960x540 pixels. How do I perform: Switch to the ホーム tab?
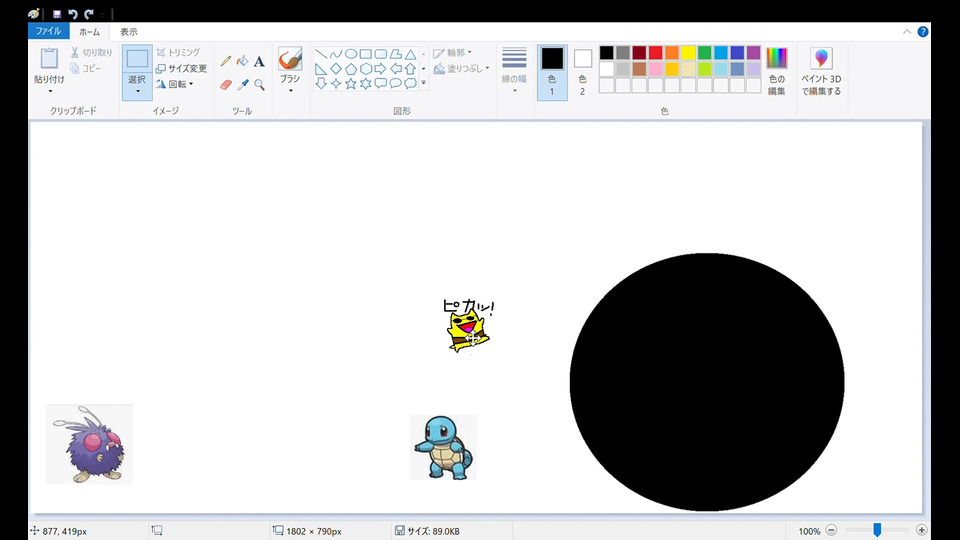tap(89, 32)
